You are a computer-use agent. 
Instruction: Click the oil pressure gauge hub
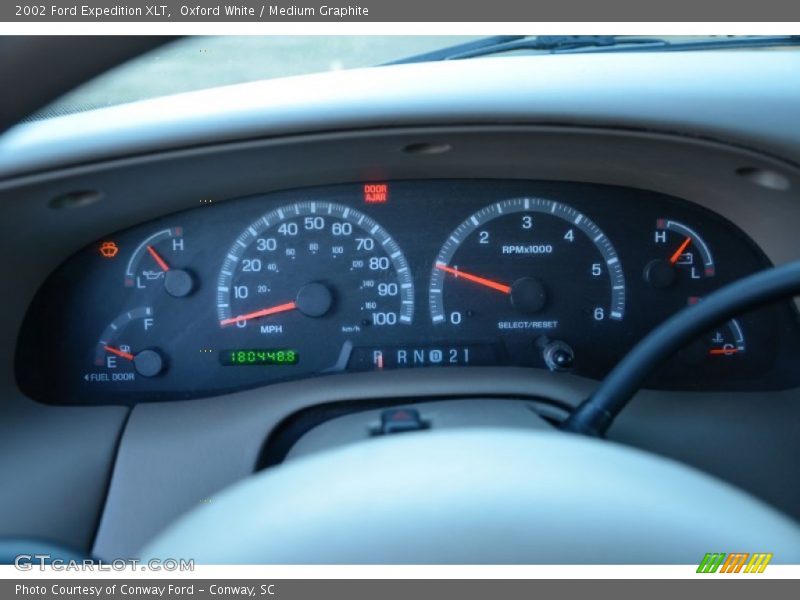pos(179,283)
